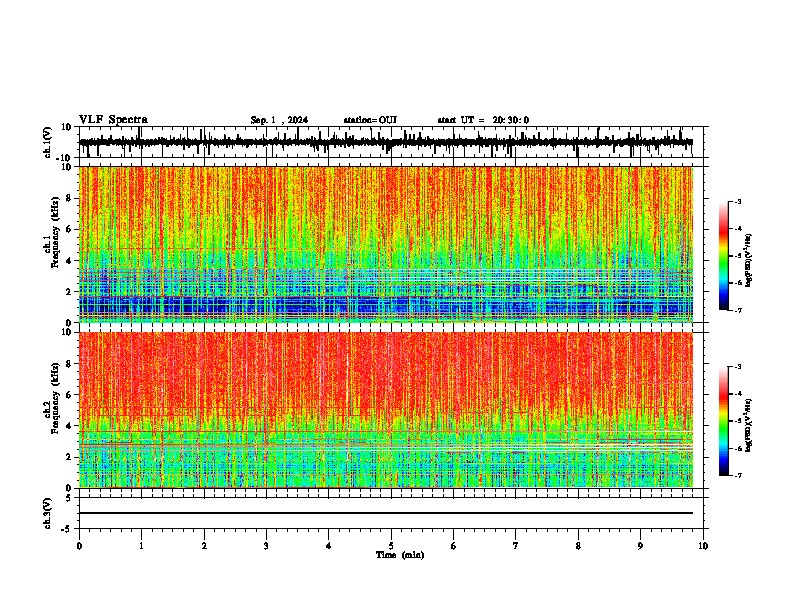Image resolution: width=792 pixels, height=612 pixels.
Task: Click the ch.1 spectrogram color scale bar
Action: 724,256
